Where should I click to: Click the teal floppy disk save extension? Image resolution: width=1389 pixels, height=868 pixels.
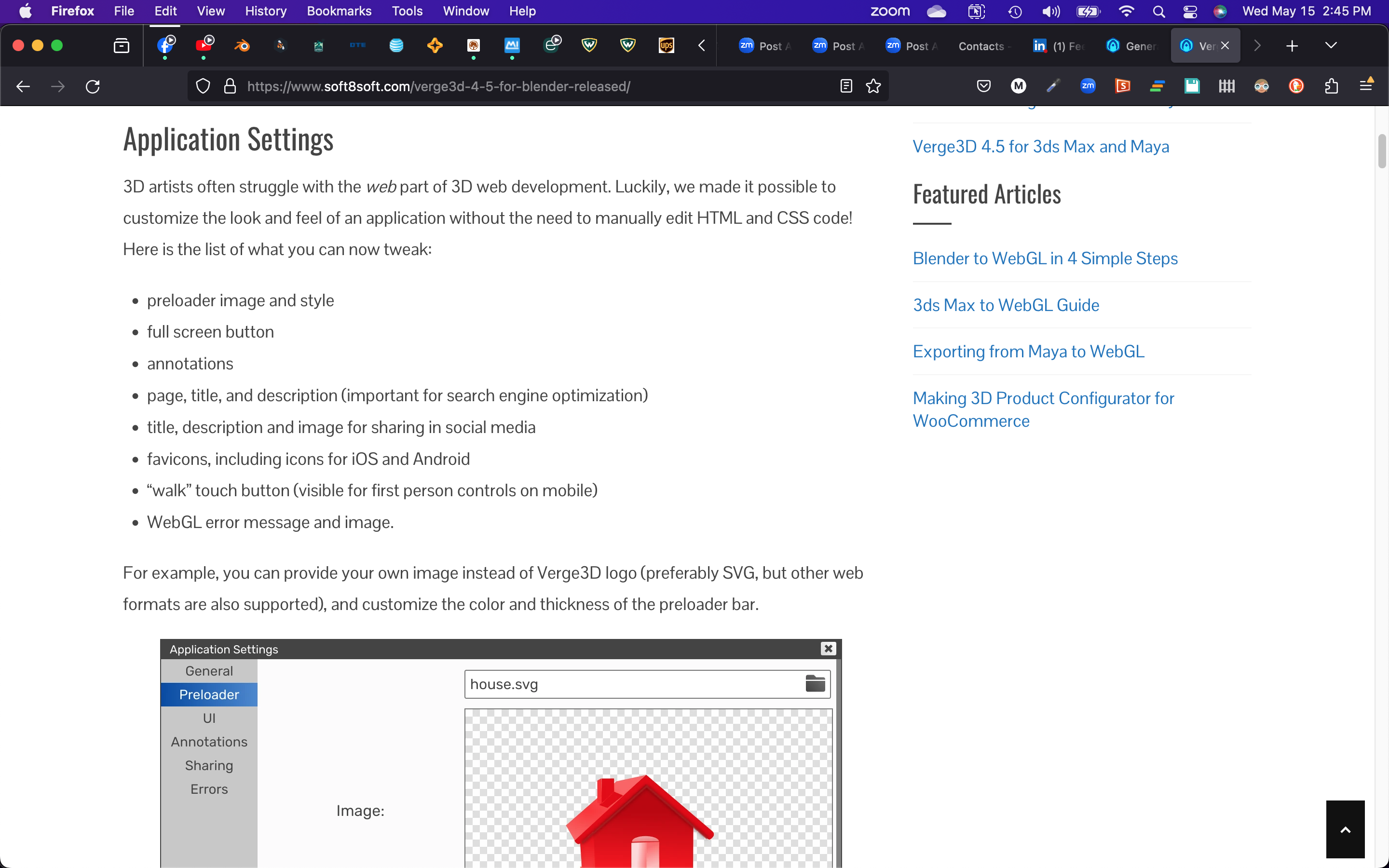coord(1192,87)
